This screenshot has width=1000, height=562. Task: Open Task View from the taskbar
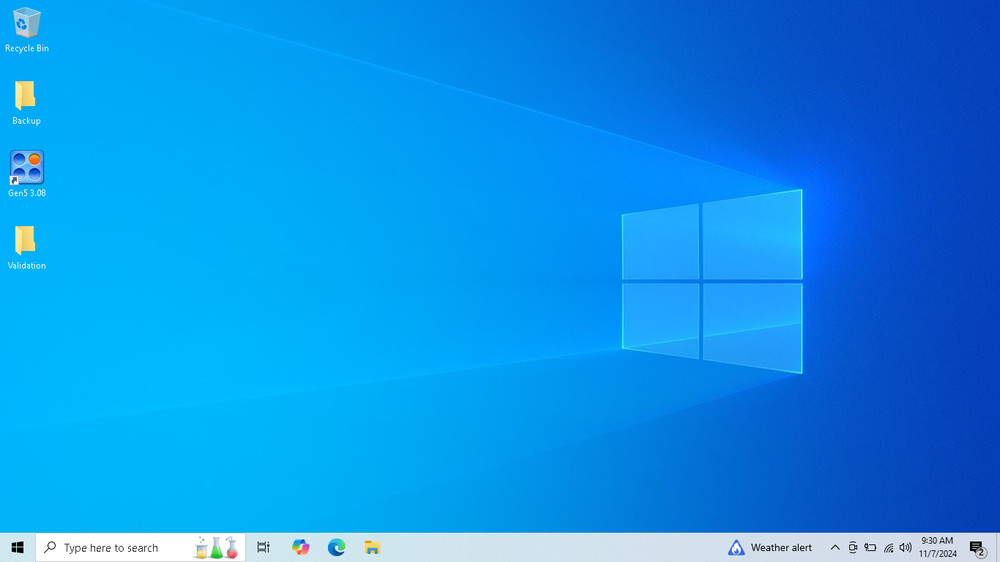[263, 547]
